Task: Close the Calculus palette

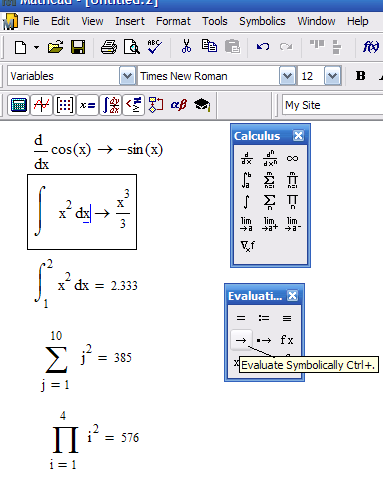Action: [298, 136]
